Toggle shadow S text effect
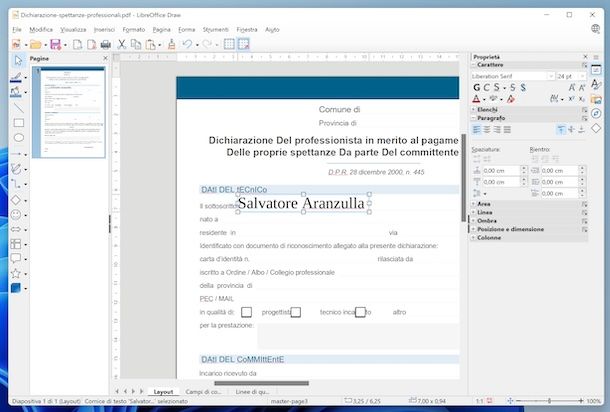Image resolution: width=610 pixels, height=412 pixels. 523,88
